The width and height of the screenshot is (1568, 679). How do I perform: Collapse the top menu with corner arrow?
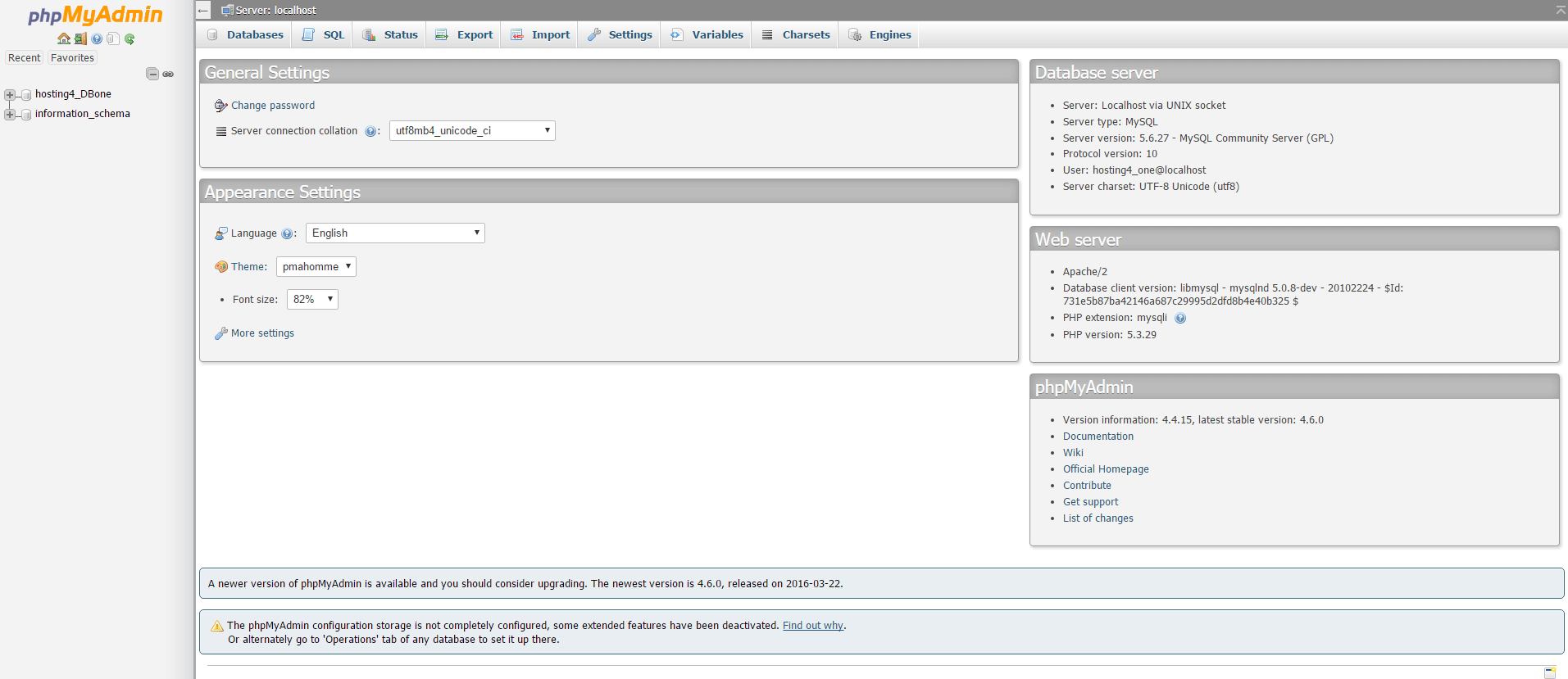click(1561, 10)
